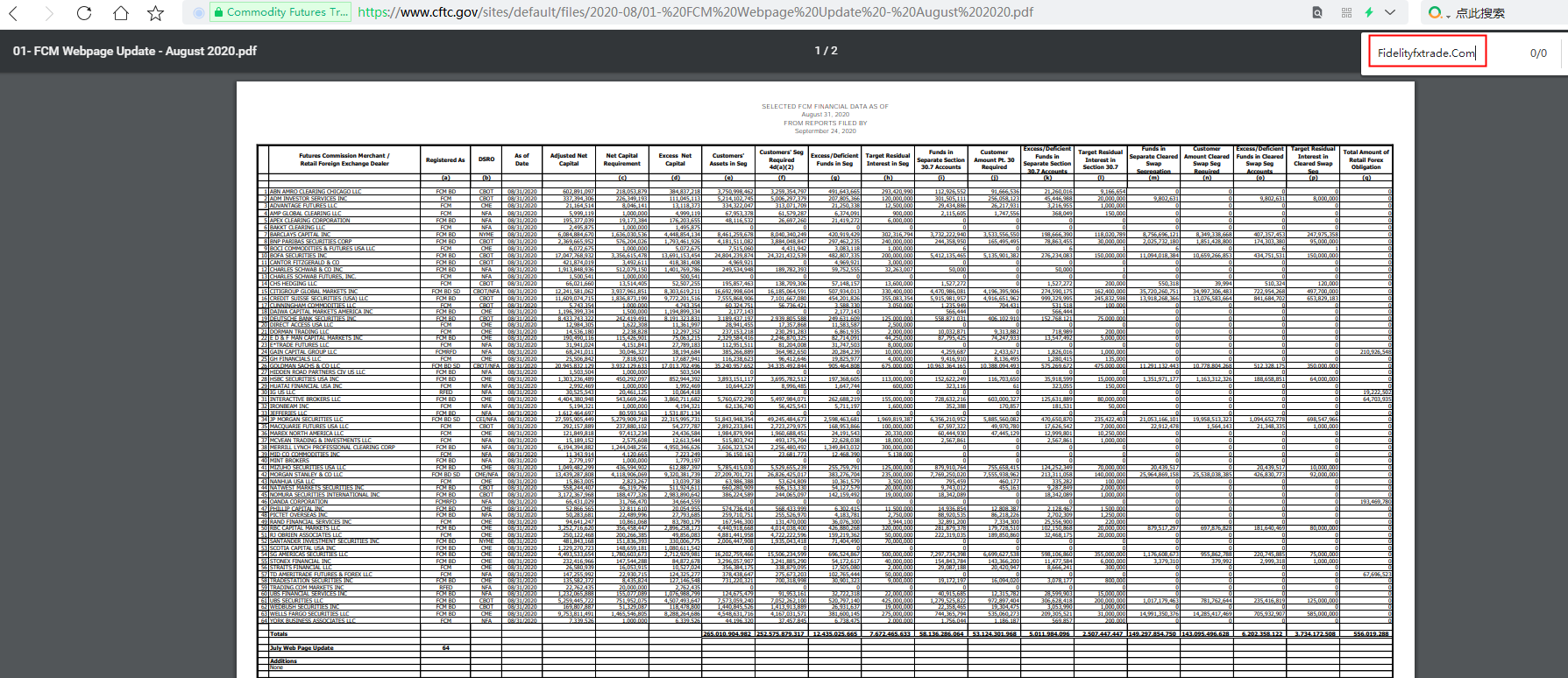This screenshot has height=678, width=1568.
Task: Select the Net Capital Requirement header
Action: point(622,159)
